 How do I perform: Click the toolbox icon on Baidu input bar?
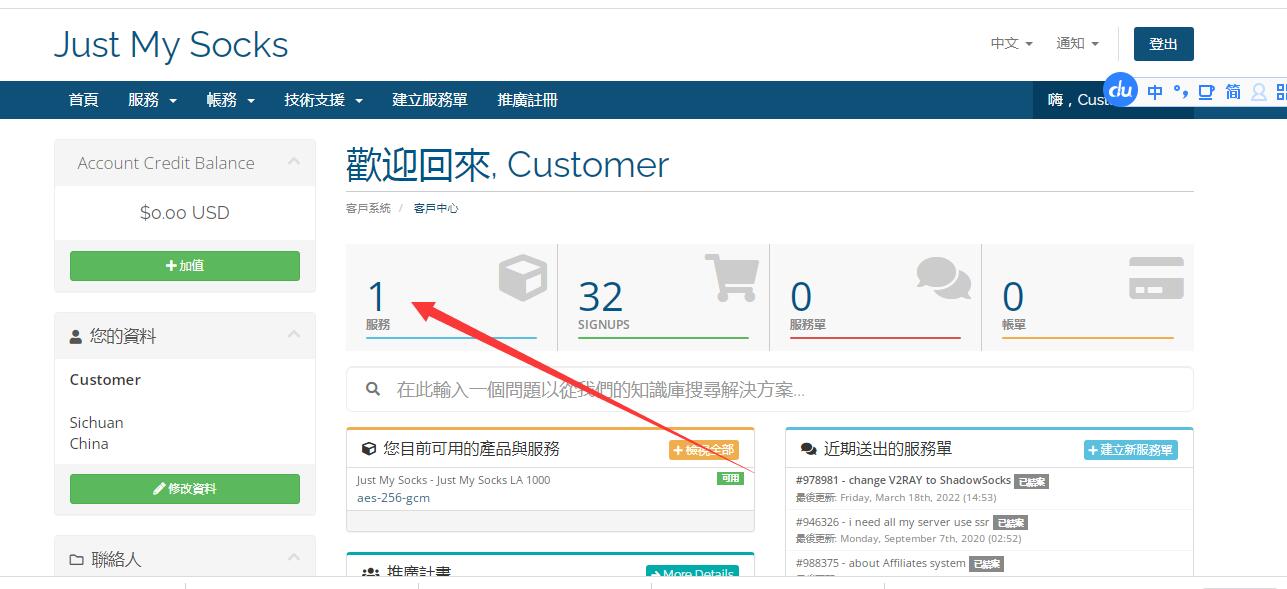(1207, 91)
